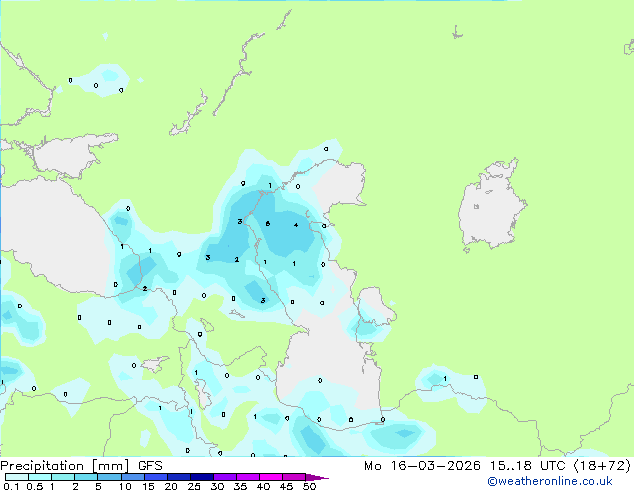Select the 30–35 mm purple swatch
This screenshot has width=634, height=490.
pyautogui.click(x=225, y=477)
